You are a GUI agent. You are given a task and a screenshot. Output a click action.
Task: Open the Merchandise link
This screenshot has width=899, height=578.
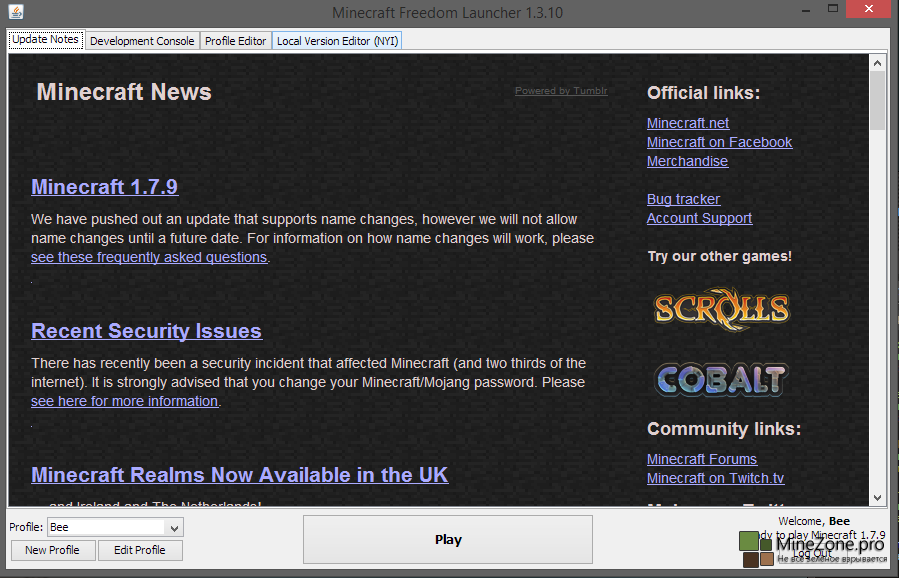[687, 161]
